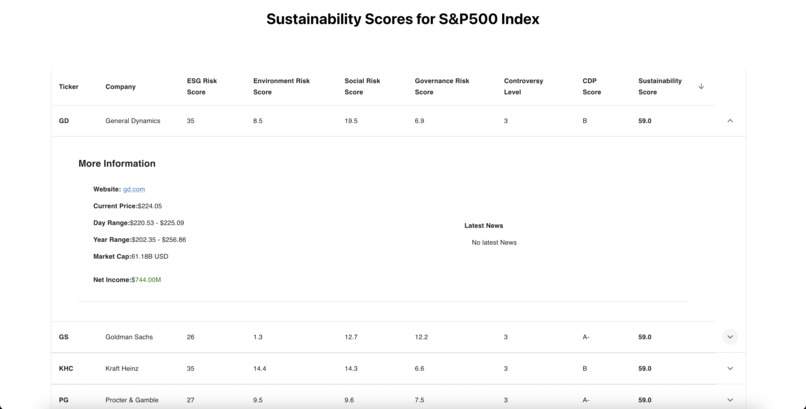Click Goldman Sachs CDP score A-
The height and width of the screenshot is (409, 806).
pos(586,337)
